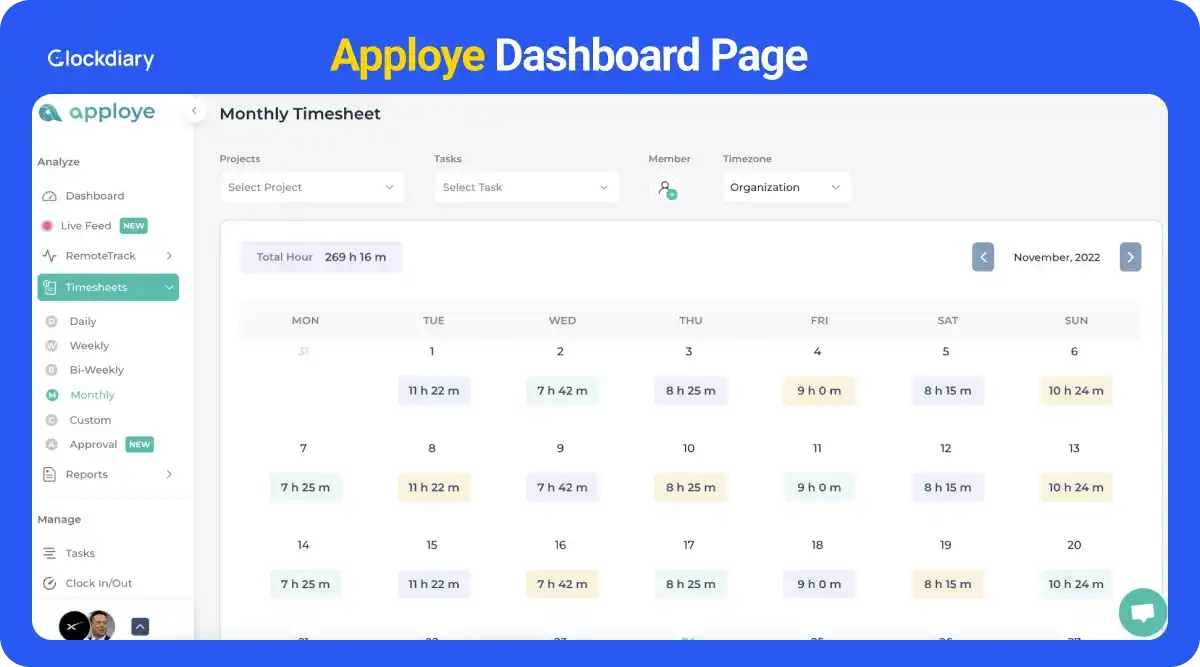1200x667 pixels.
Task: Open the 10 h 24 m entry on day 13
Action: point(1076,487)
